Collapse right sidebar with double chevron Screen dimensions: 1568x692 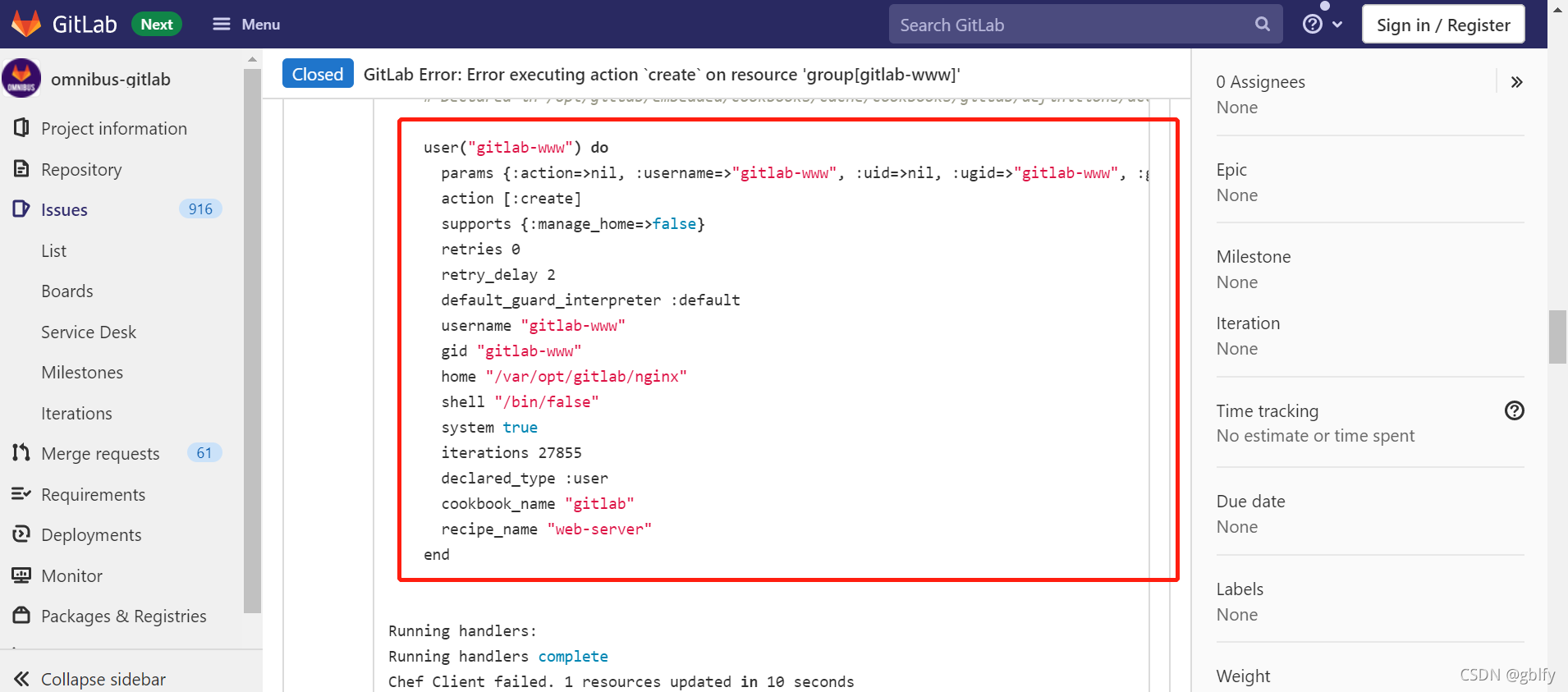[x=1516, y=82]
